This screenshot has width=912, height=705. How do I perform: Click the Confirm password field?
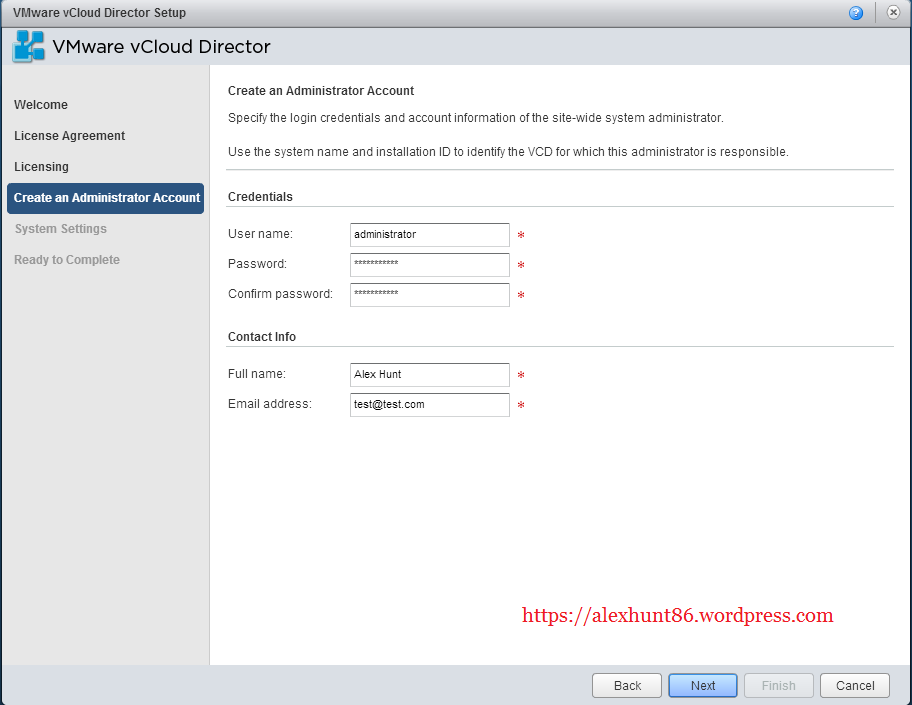coord(430,295)
